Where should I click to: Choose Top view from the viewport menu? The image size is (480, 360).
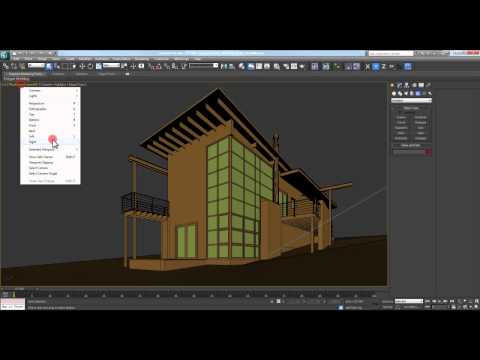click(x=50, y=114)
